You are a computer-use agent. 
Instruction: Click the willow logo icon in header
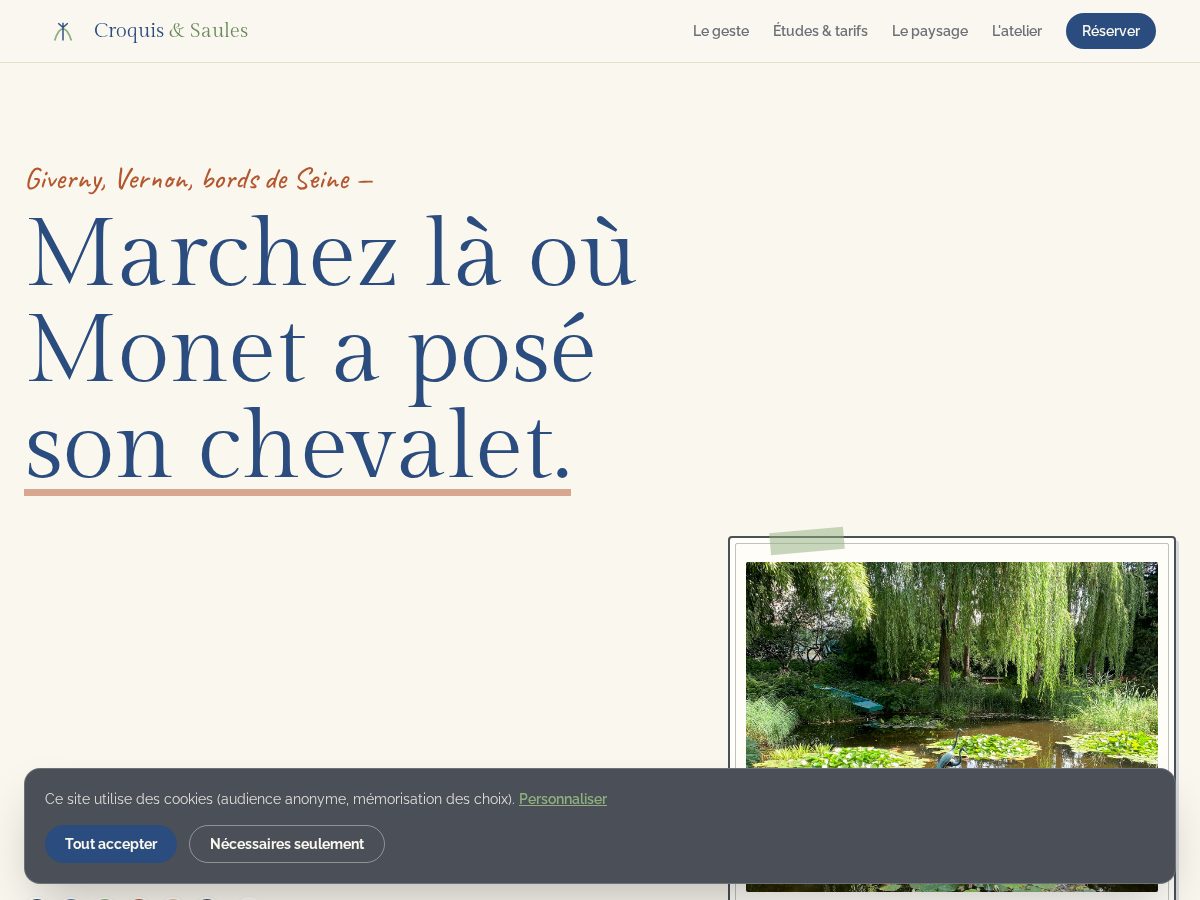(63, 31)
